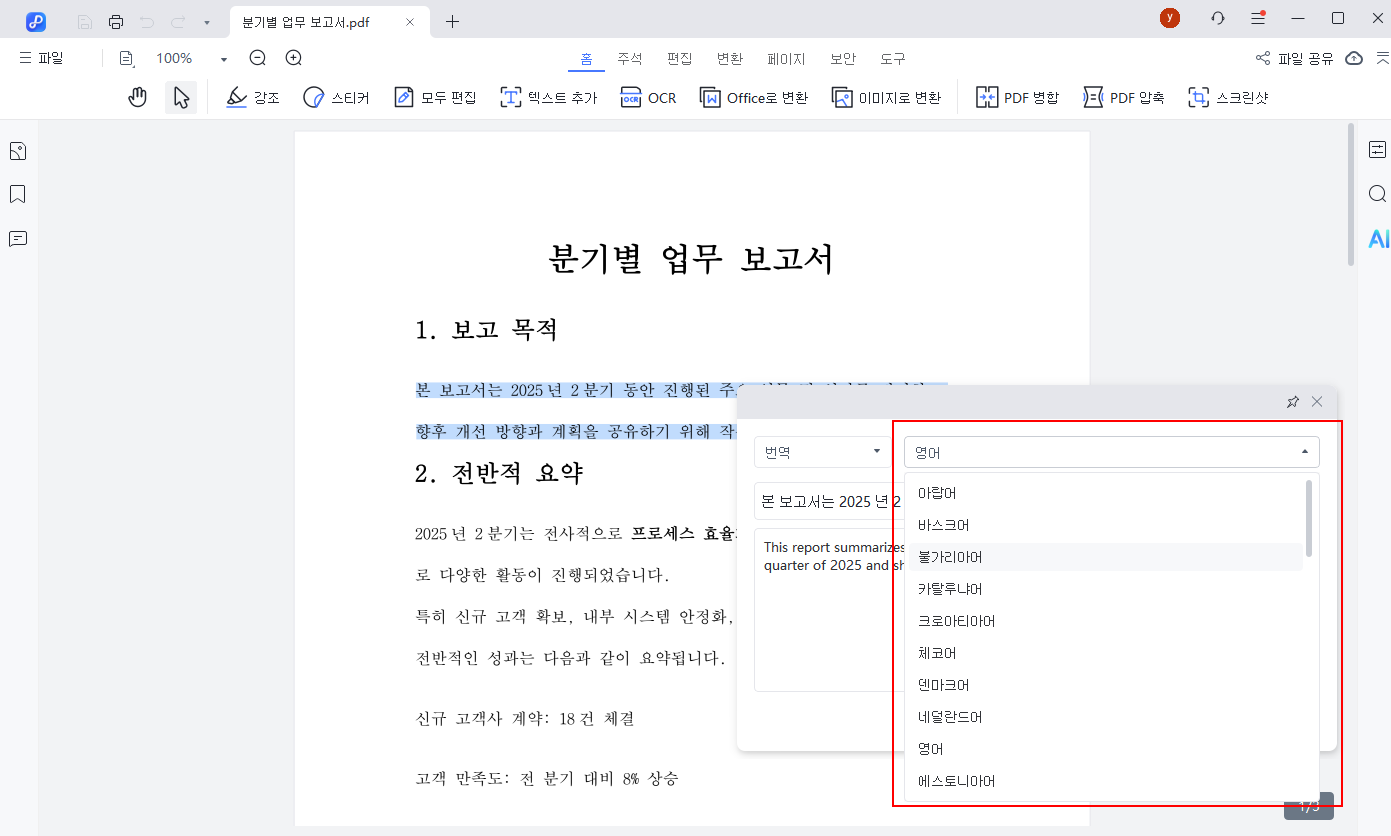Start PDF 병합 merging

click(x=1017, y=97)
